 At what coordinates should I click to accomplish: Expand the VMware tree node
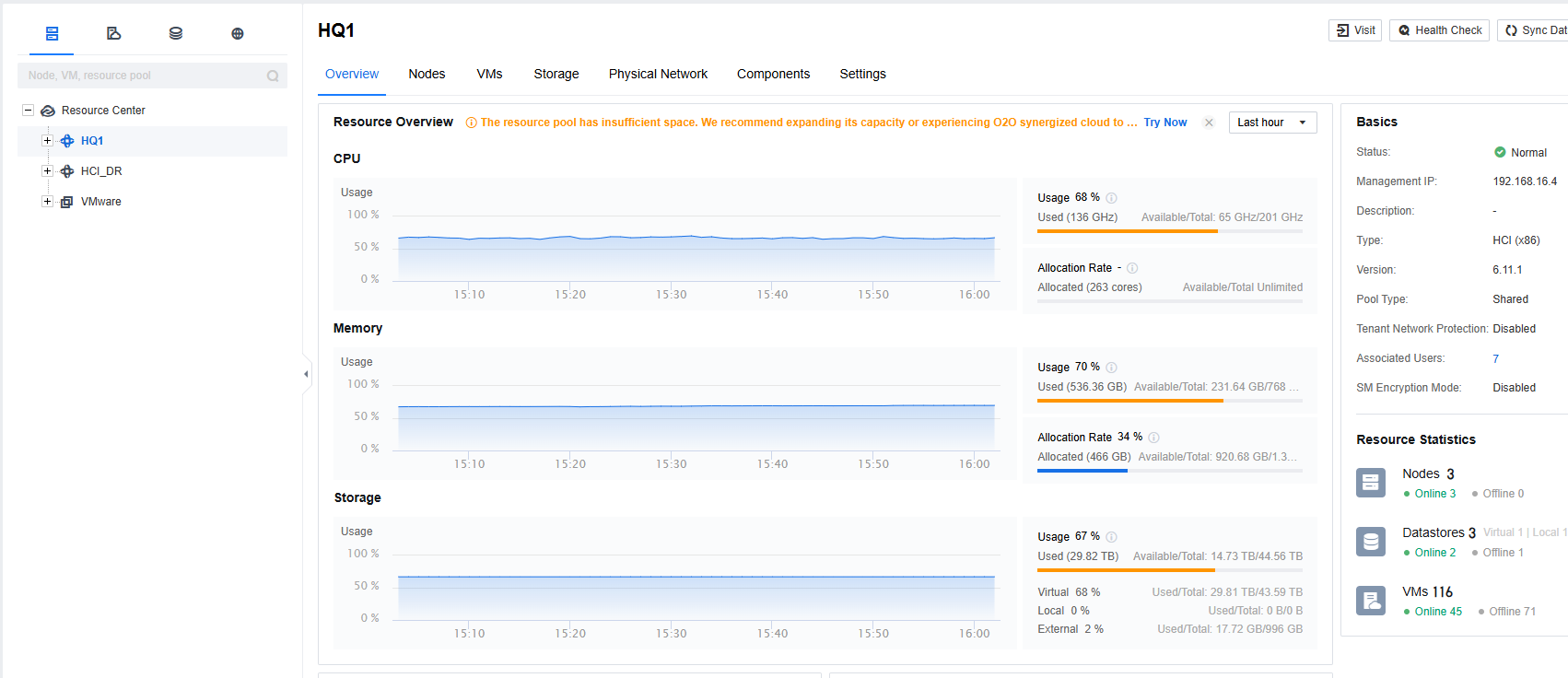click(47, 202)
